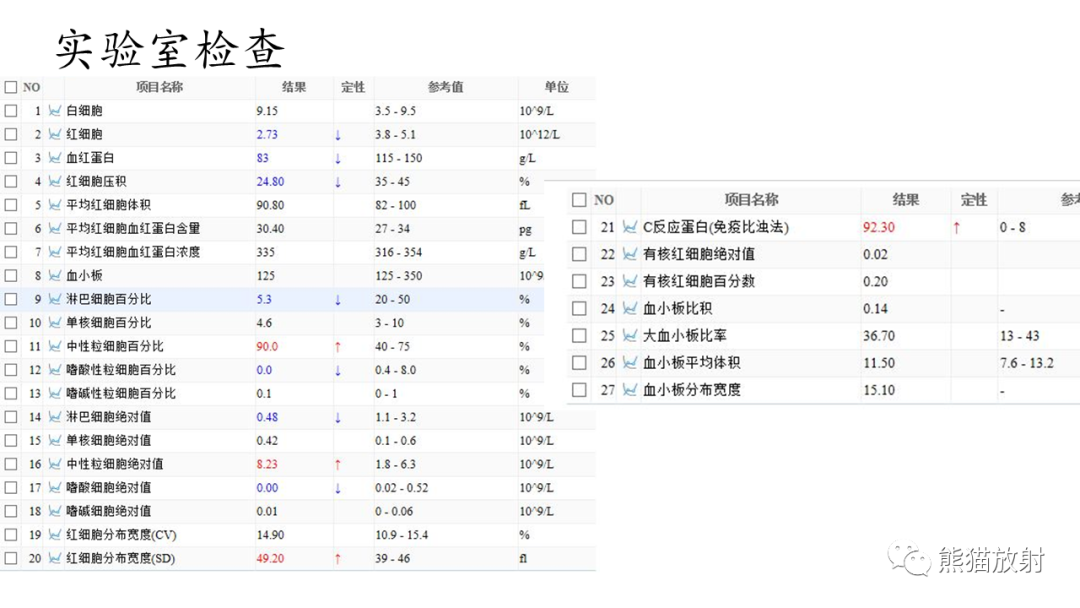Check the box for row 1 白细胞
Image resolution: width=1080 pixels, height=608 pixels.
[11, 111]
